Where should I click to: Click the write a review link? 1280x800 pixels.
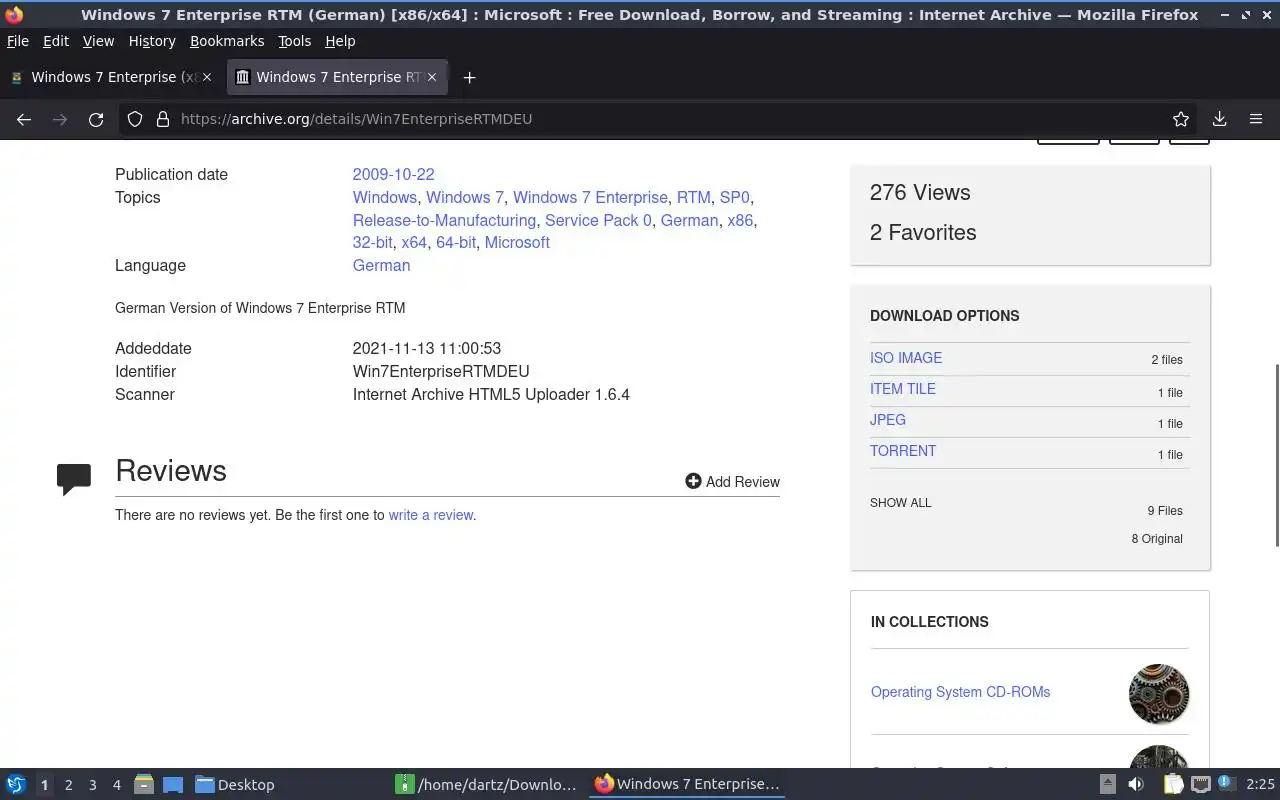431,515
